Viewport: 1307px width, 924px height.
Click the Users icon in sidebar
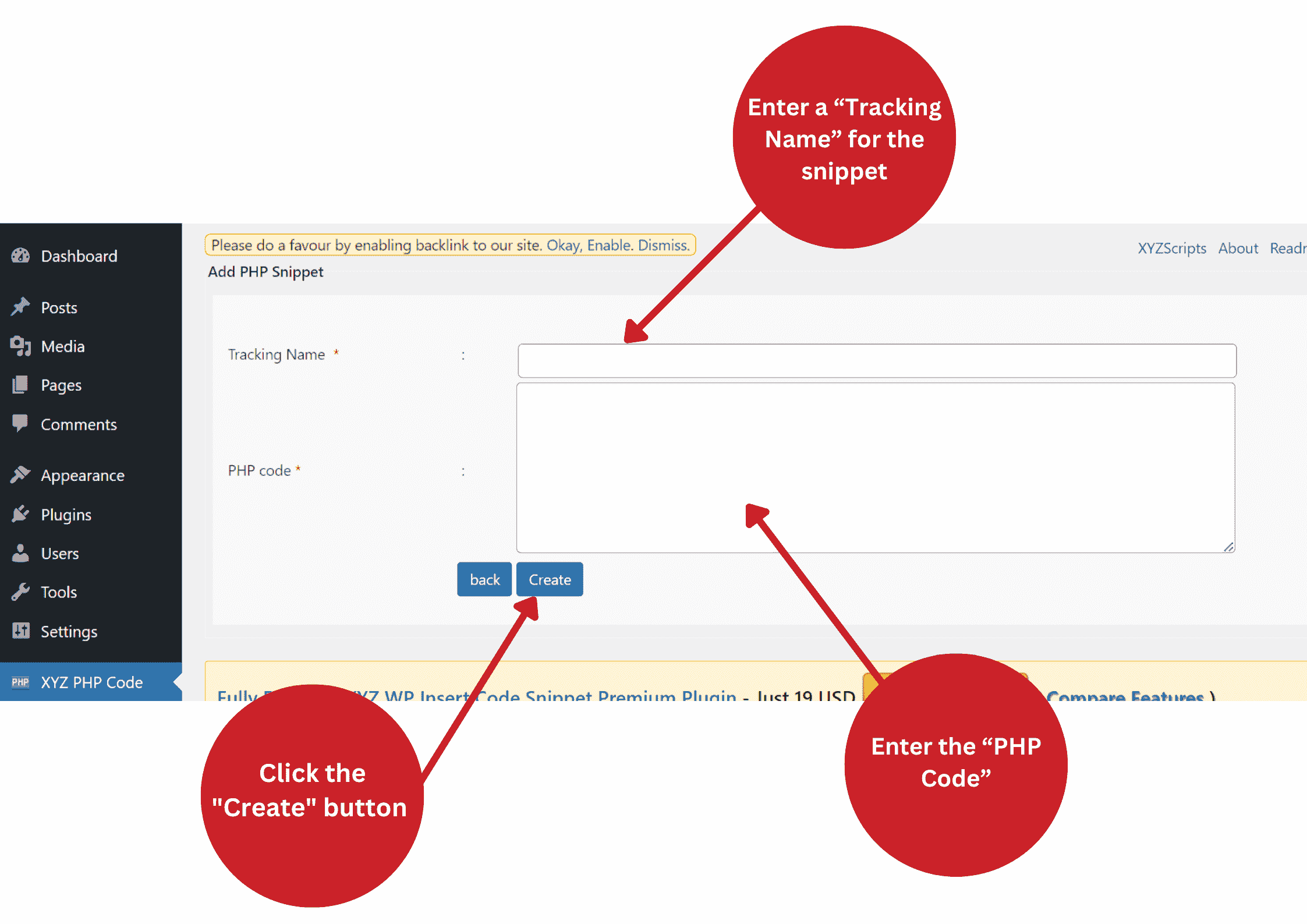pos(21,553)
